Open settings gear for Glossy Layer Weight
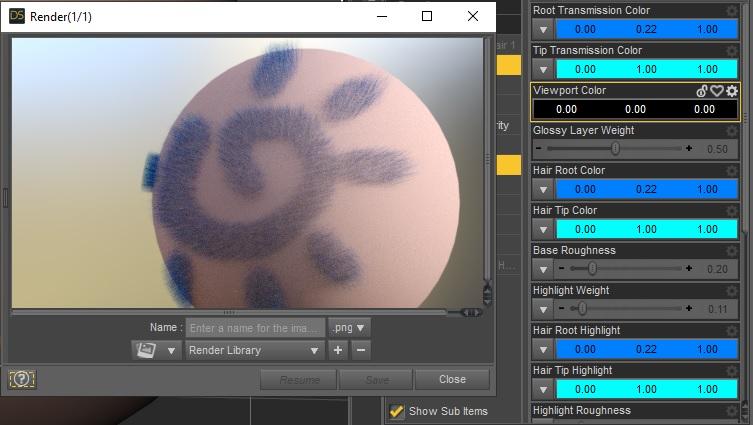The image size is (753, 425). (x=731, y=131)
